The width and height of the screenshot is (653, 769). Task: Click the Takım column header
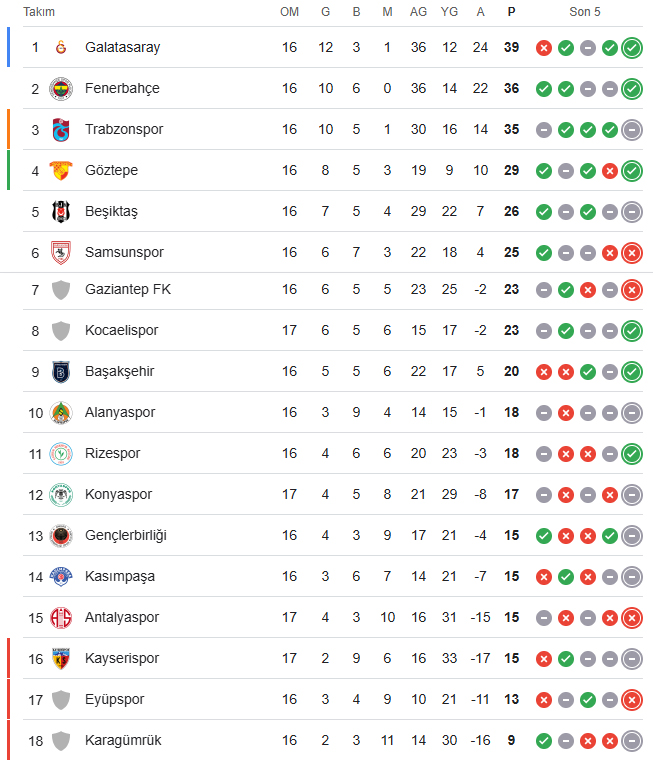pyautogui.click(x=39, y=12)
